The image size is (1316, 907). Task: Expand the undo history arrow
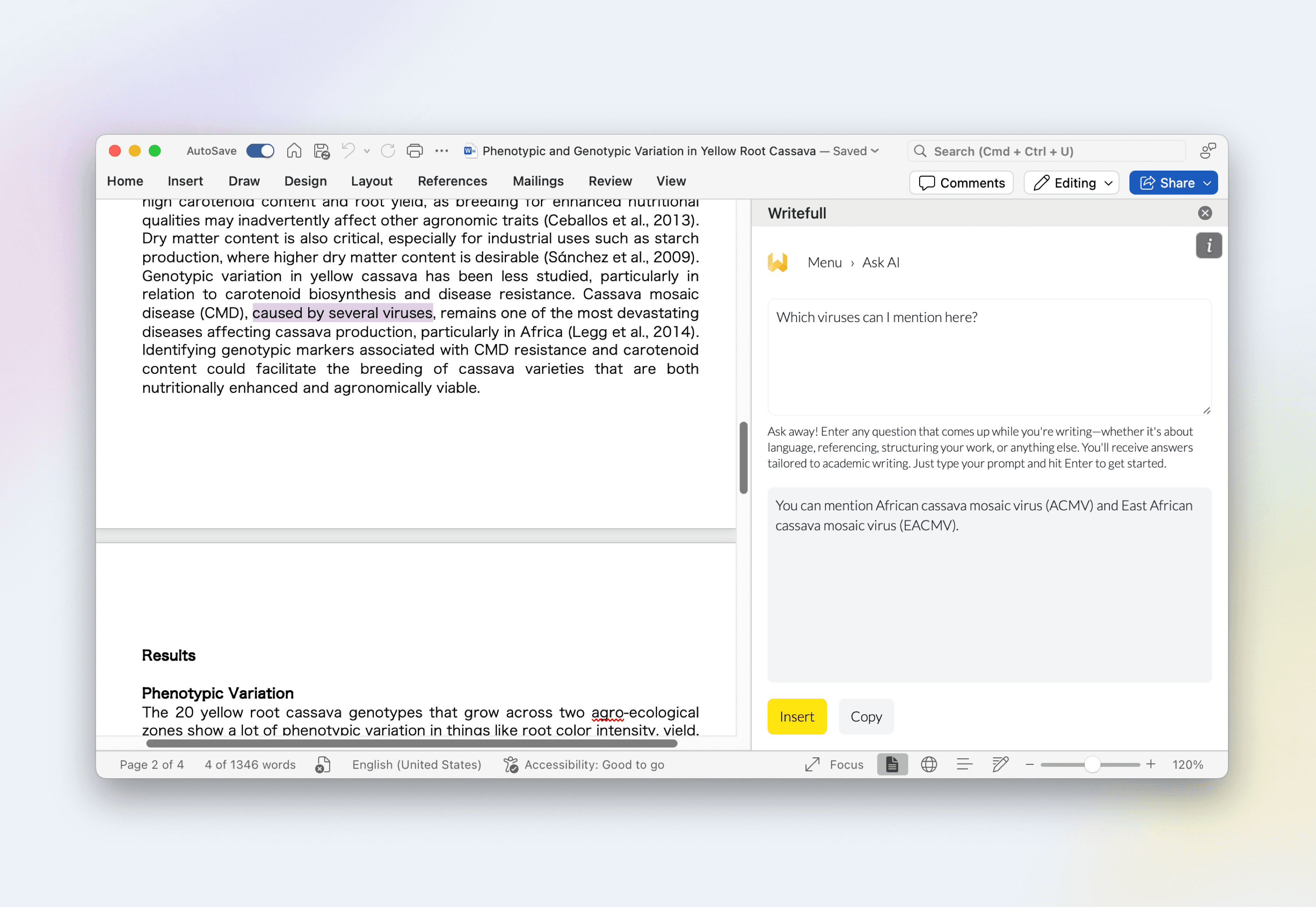pos(367,151)
